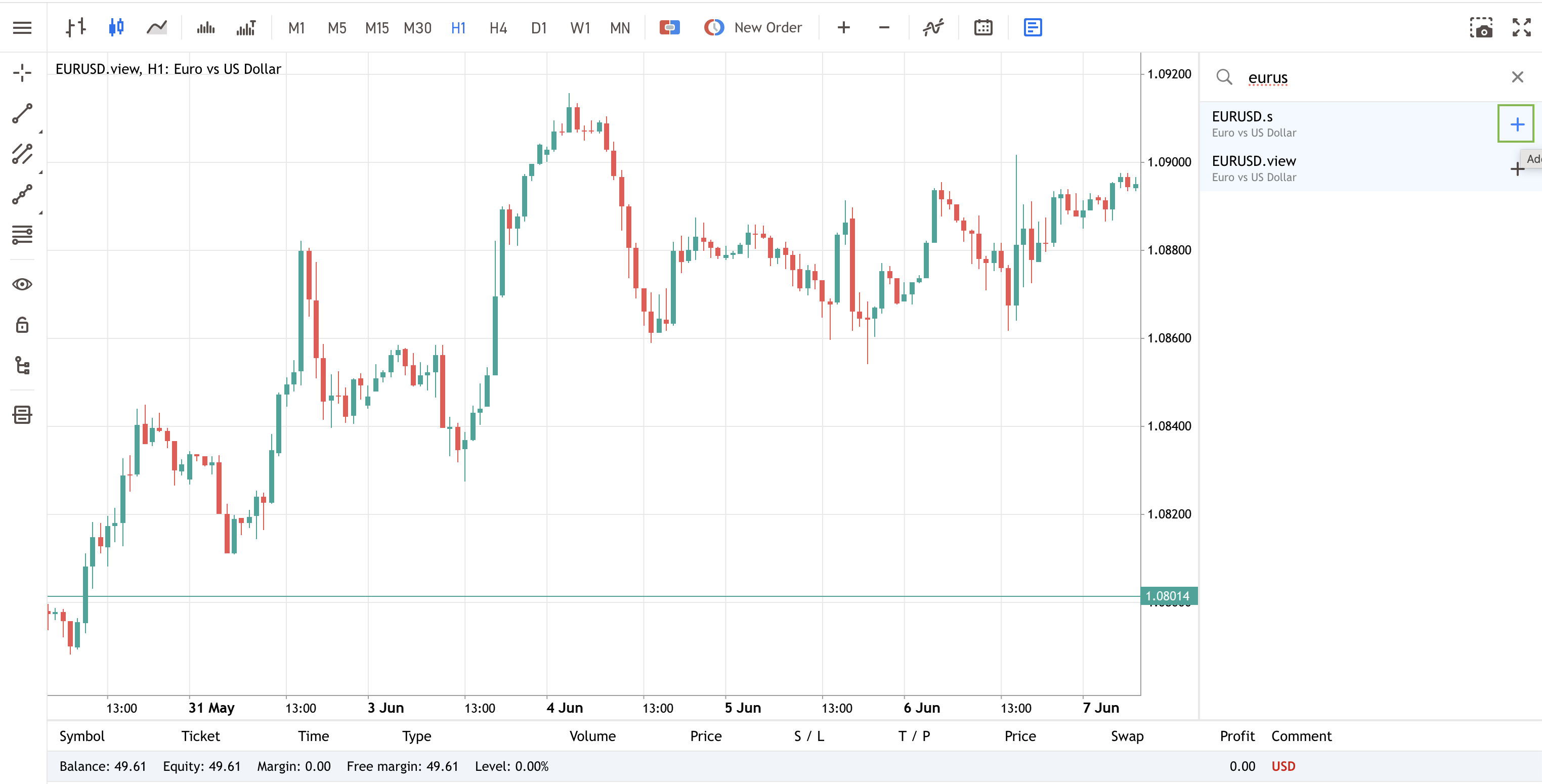Lock chart objects with the padlock
1542x784 pixels.
click(22, 325)
